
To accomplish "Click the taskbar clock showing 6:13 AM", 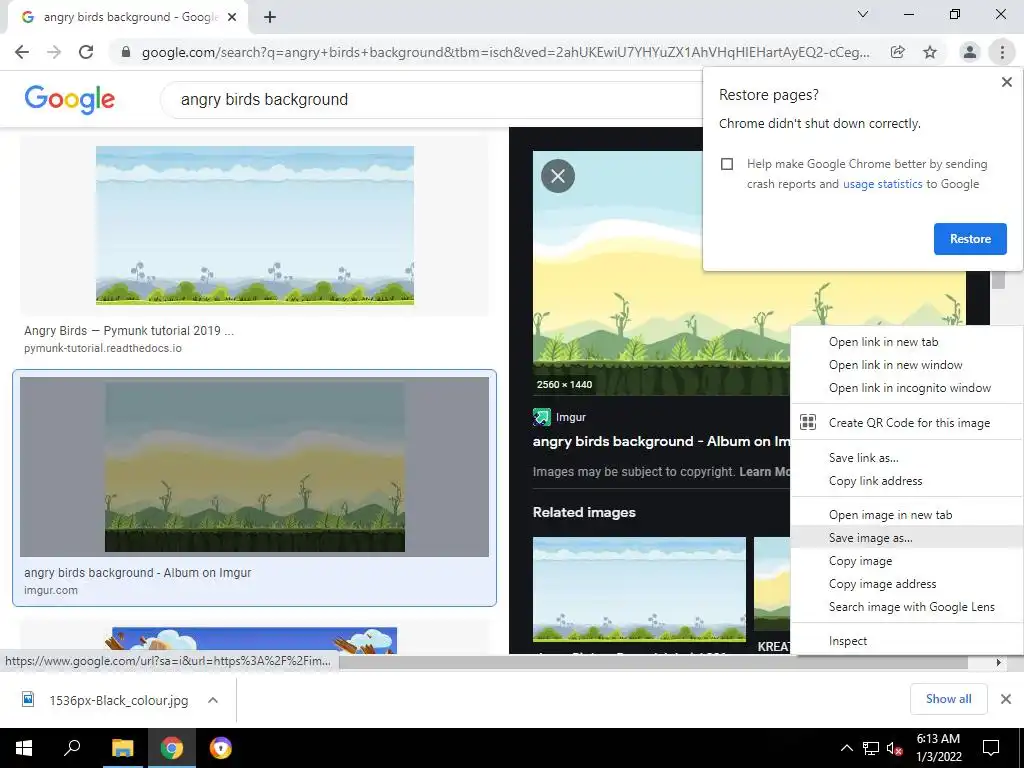I will click(x=938, y=748).
